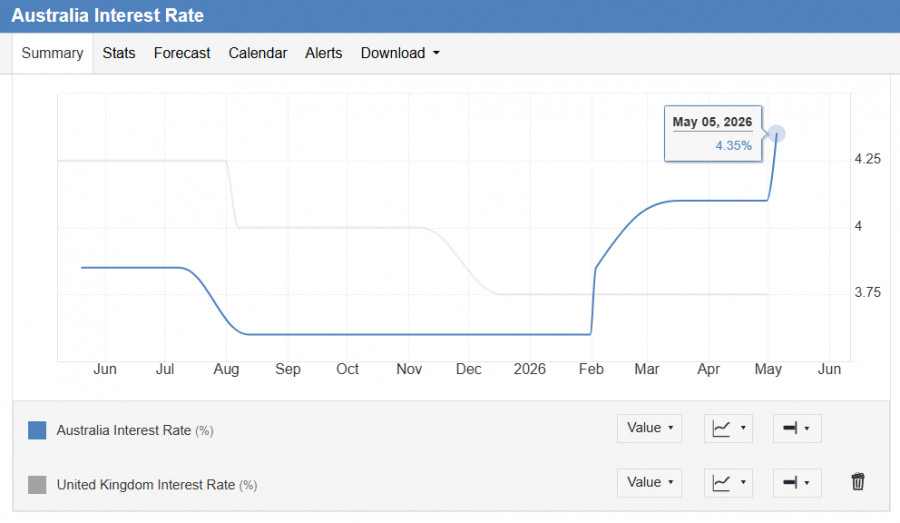Expand Value dropdown for United Kingdom Interest Rate
900x523 pixels.
pyautogui.click(x=650, y=483)
